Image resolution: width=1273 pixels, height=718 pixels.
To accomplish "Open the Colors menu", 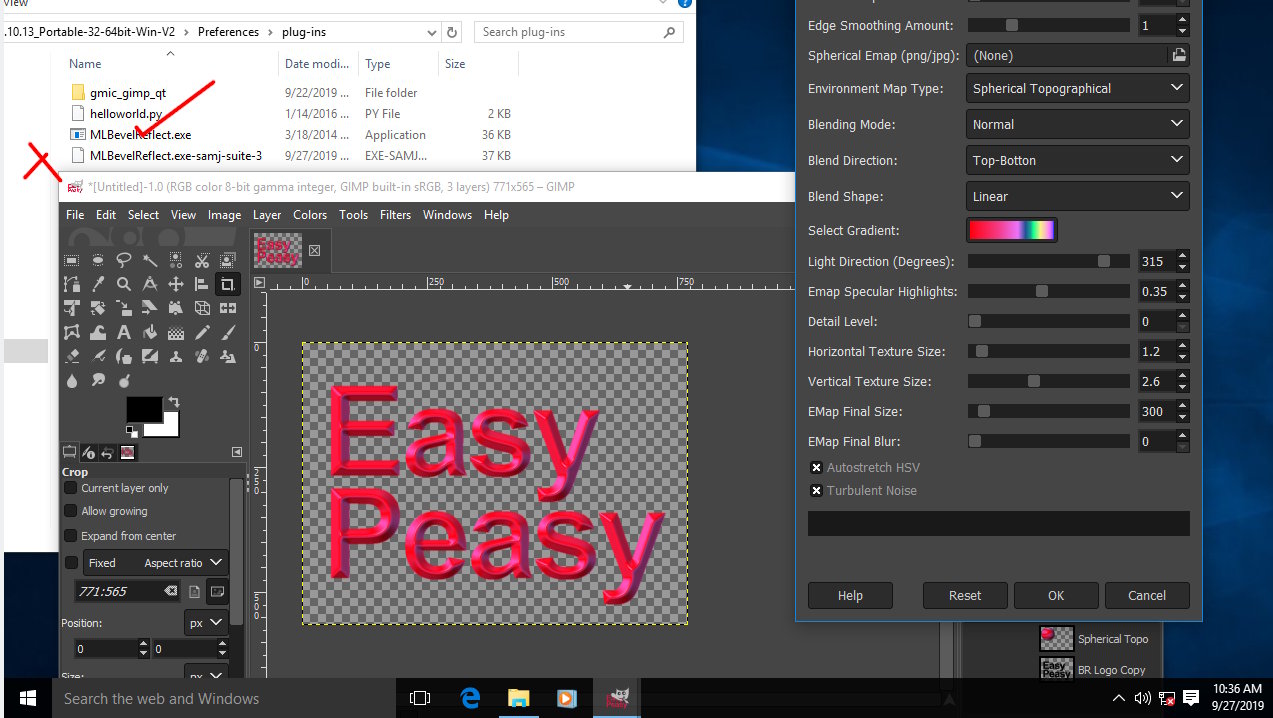I will (x=310, y=215).
